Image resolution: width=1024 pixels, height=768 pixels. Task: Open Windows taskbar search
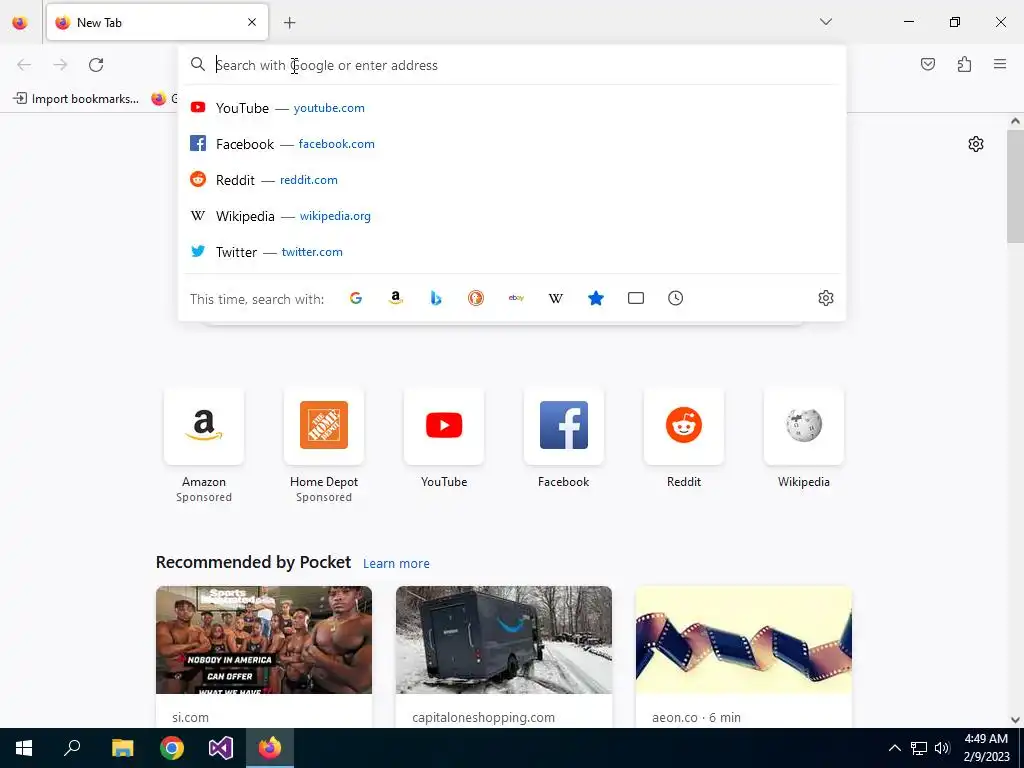(72, 748)
